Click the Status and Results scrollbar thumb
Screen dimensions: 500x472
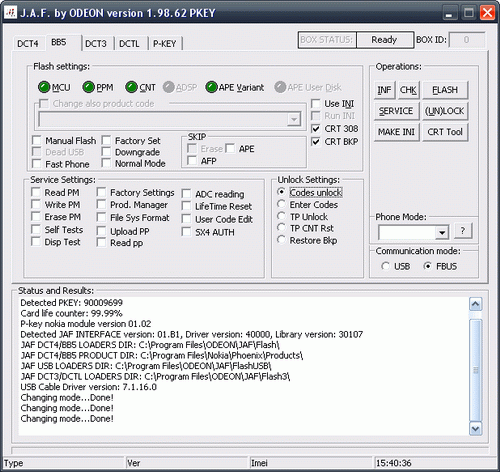(476, 370)
